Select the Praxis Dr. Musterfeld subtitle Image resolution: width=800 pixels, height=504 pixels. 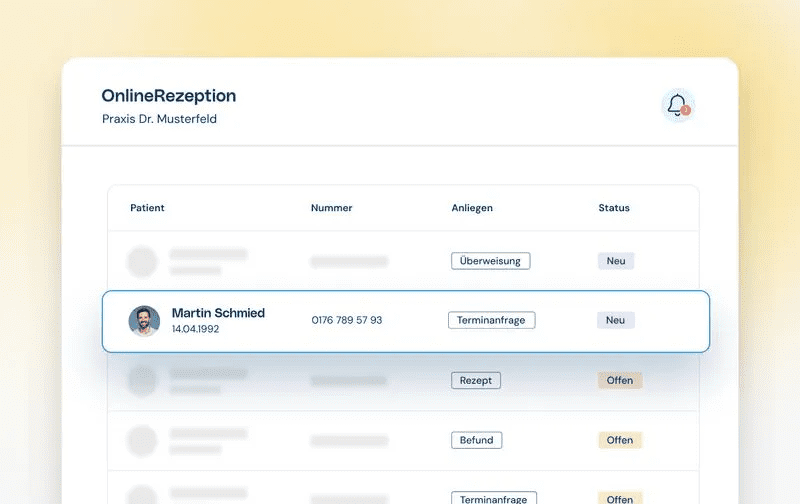(x=159, y=119)
